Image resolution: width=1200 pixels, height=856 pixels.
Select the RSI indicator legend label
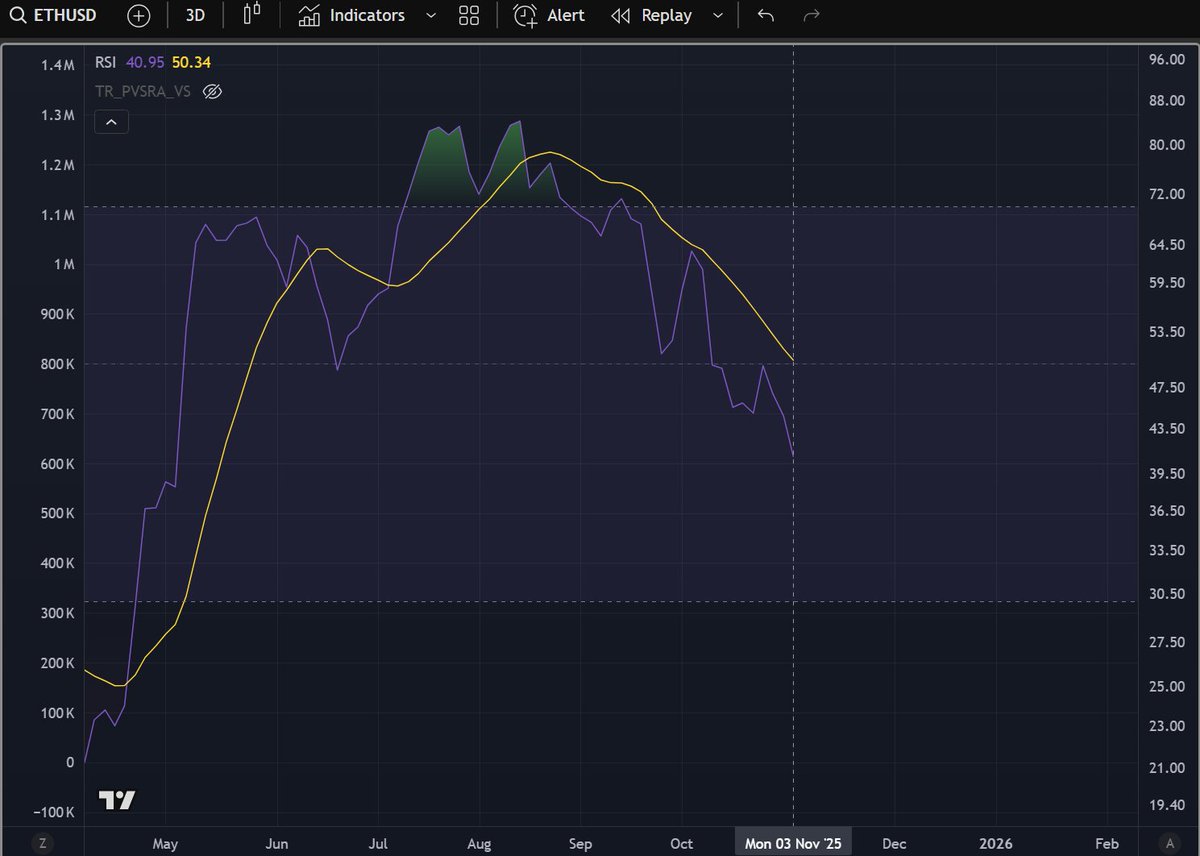pyautogui.click(x=105, y=62)
